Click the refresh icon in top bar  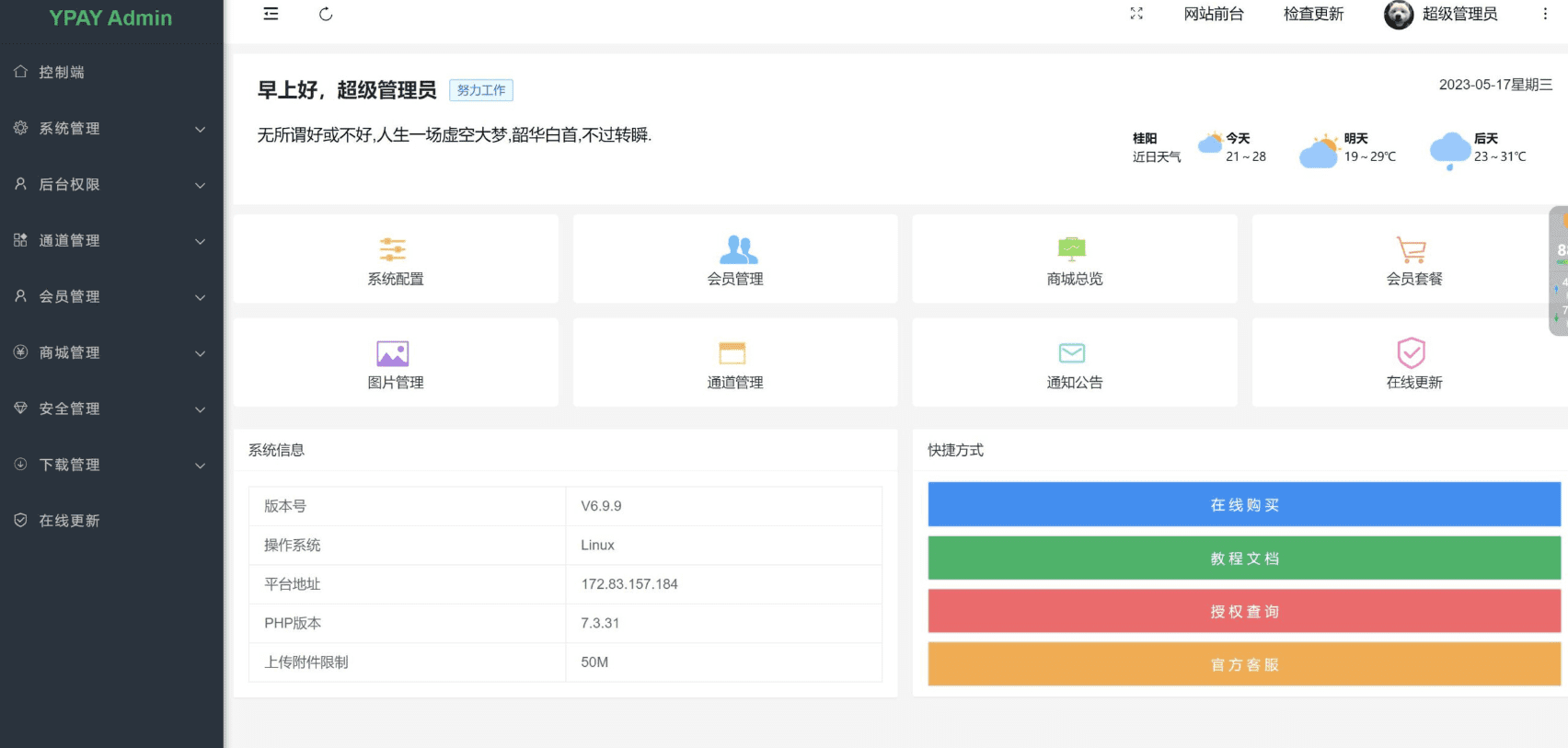(x=326, y=14)
